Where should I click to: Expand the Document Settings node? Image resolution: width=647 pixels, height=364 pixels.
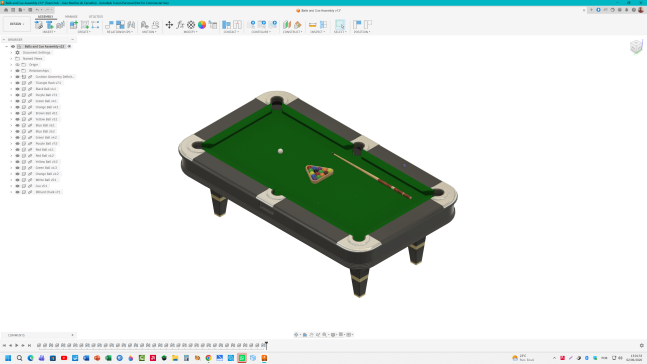coord(11,52)
